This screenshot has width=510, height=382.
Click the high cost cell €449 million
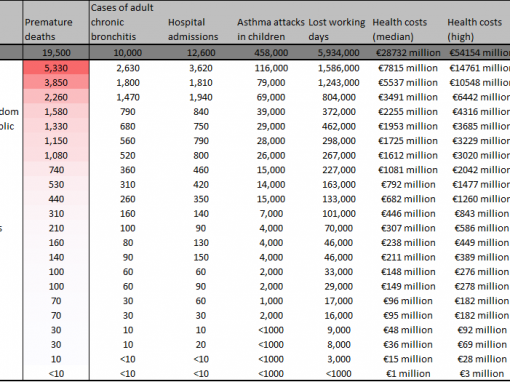pyautogui.click(x=482, y=243)
